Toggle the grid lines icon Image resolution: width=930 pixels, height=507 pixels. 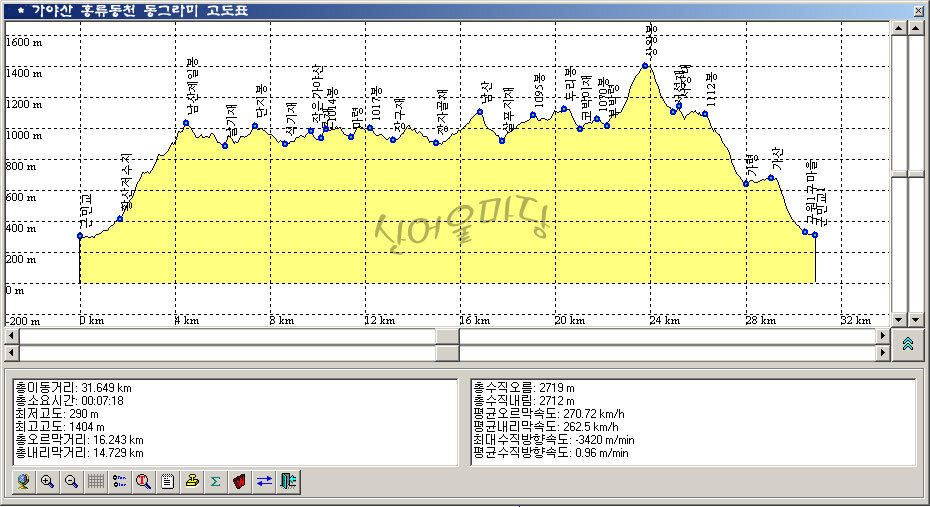click(x=95, y=482)
